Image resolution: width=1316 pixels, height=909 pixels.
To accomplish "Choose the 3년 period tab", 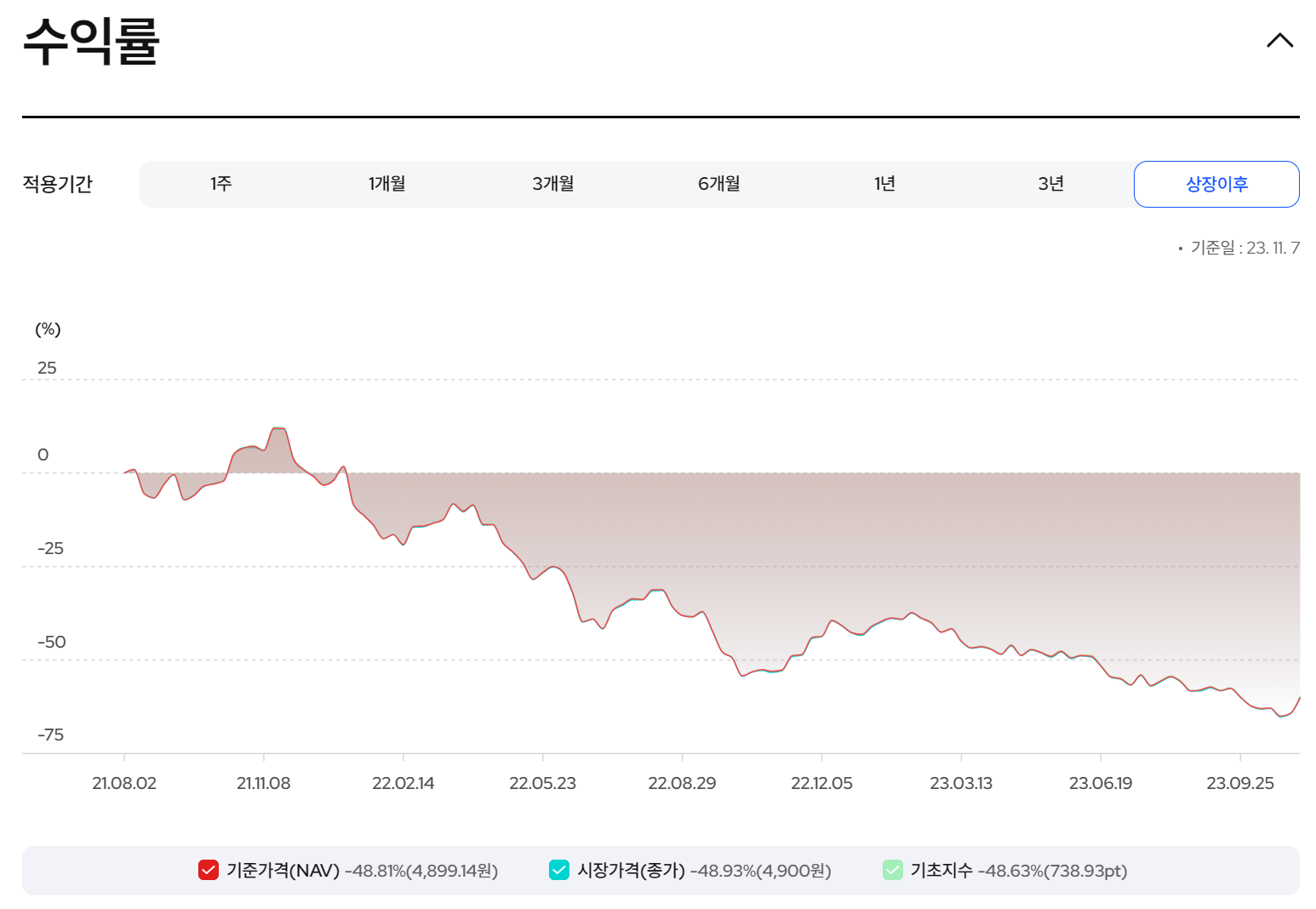I will (x=1051, y=184).
